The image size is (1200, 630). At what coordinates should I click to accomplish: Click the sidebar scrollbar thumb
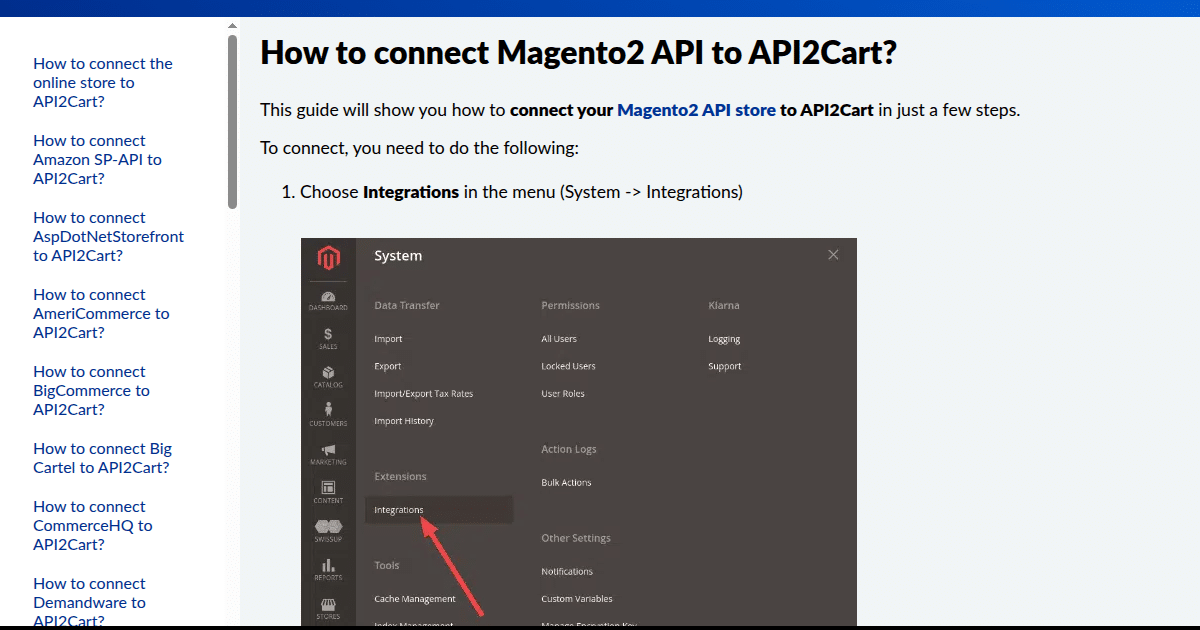pos(232,120)
